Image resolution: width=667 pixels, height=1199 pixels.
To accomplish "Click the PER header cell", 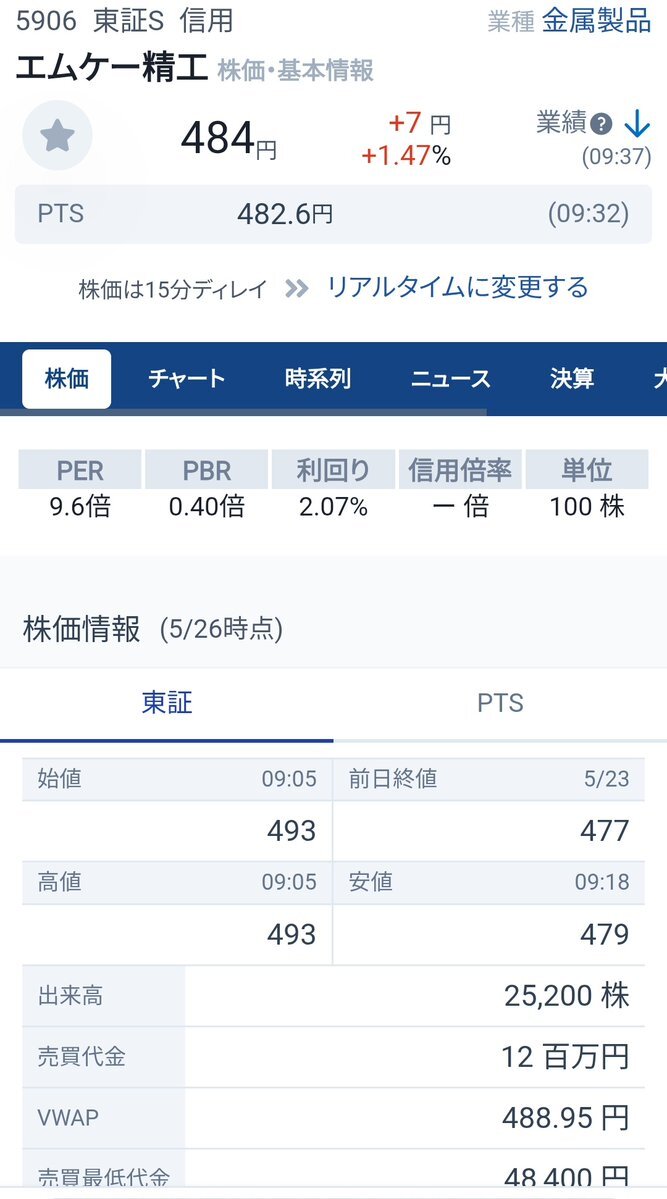I will pyautogui.click(x=80, y=470).
